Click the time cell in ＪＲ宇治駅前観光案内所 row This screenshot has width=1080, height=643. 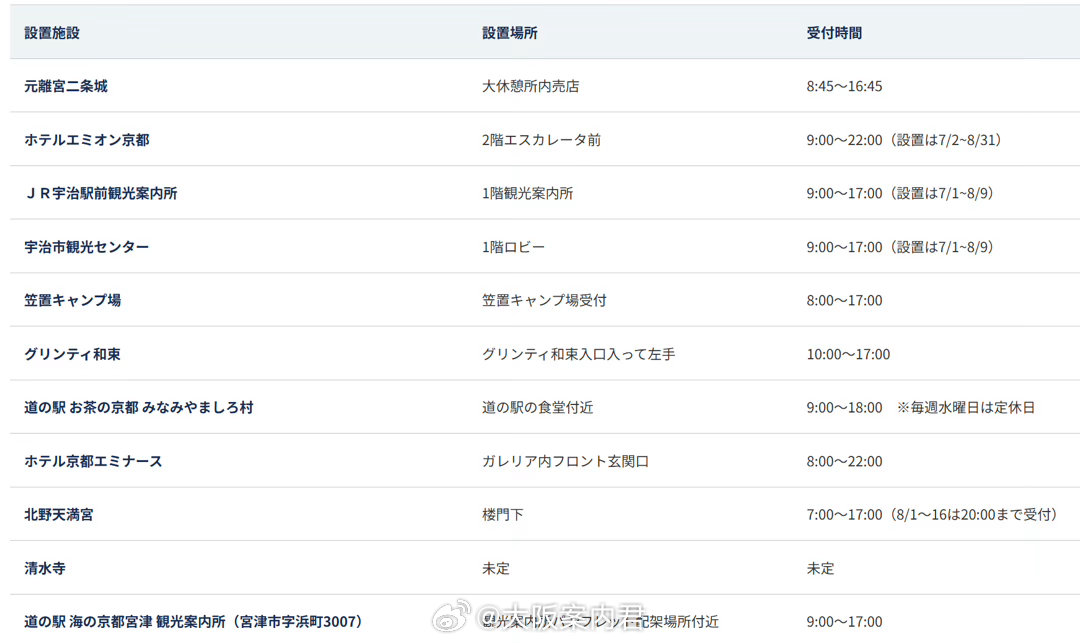tap(900, 193)
